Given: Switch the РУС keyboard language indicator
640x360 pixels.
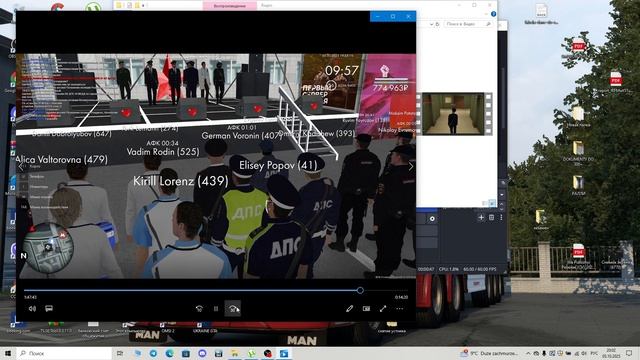Looking at the screenshot, I should coord(594,353).
